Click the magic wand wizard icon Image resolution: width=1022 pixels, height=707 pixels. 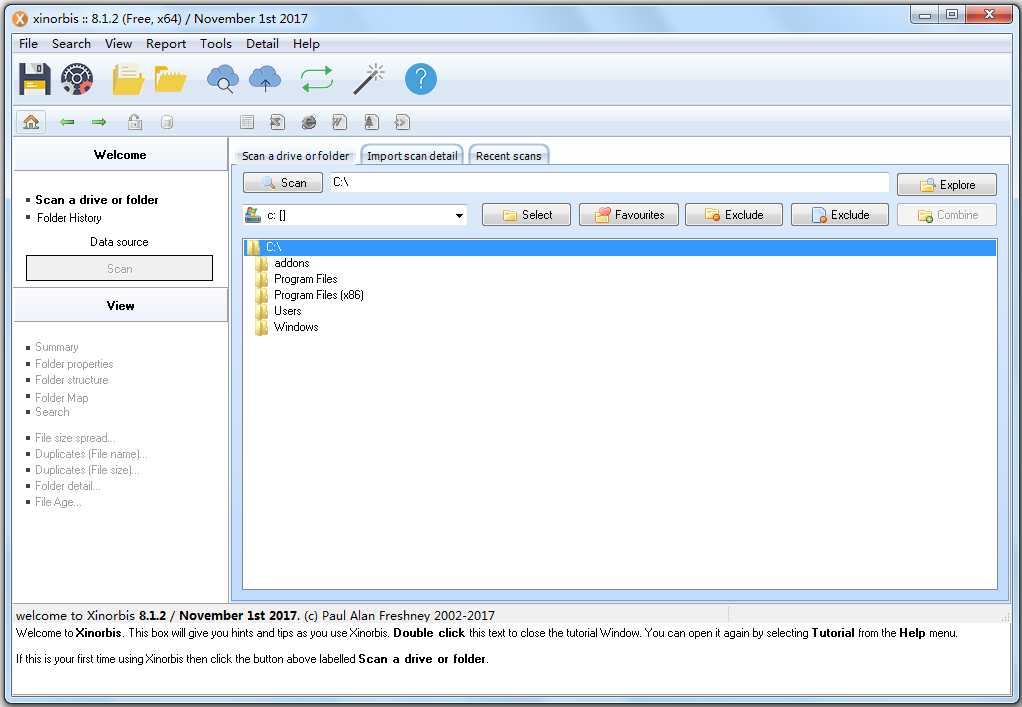(369, 79)
